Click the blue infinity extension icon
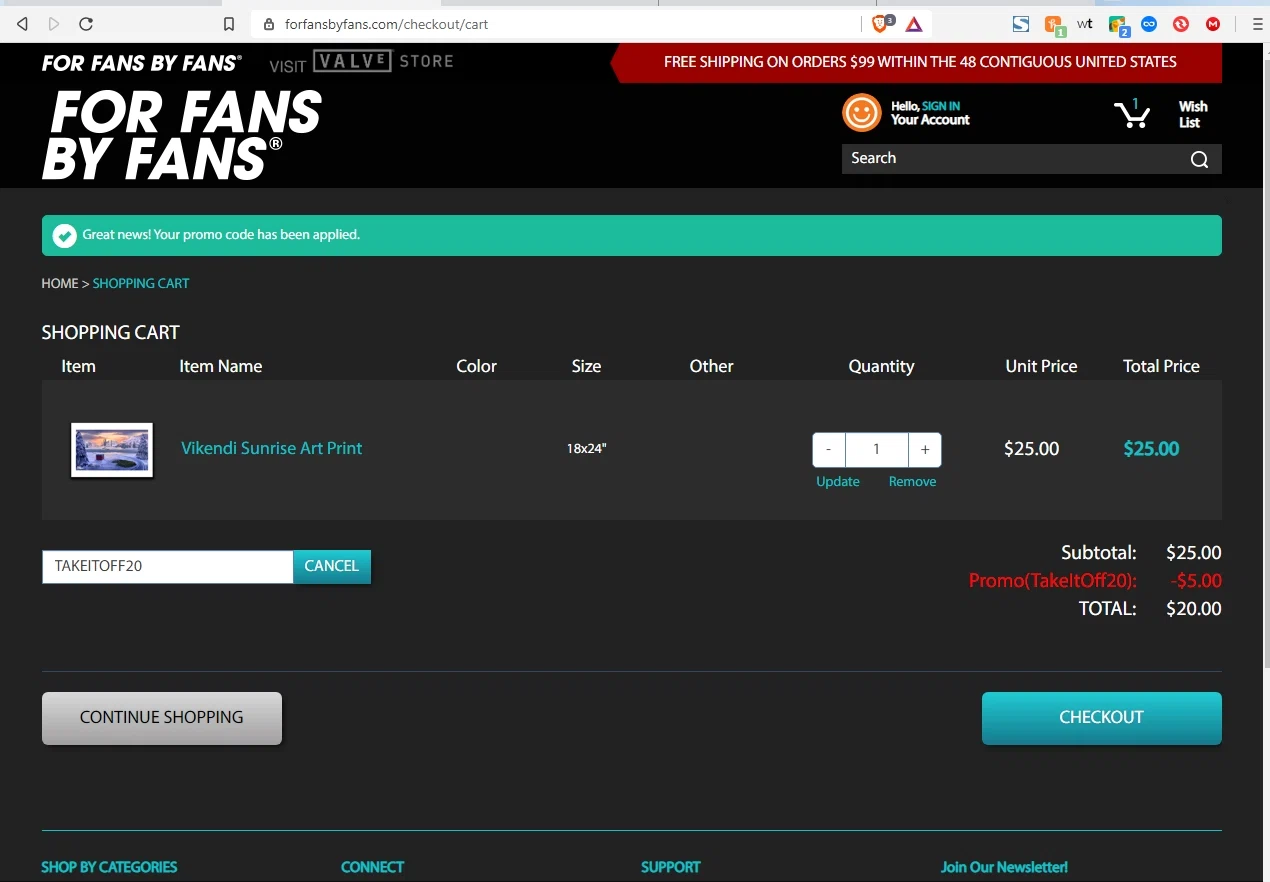The width and height of the screenshot is (1270, 882). 1149,24
